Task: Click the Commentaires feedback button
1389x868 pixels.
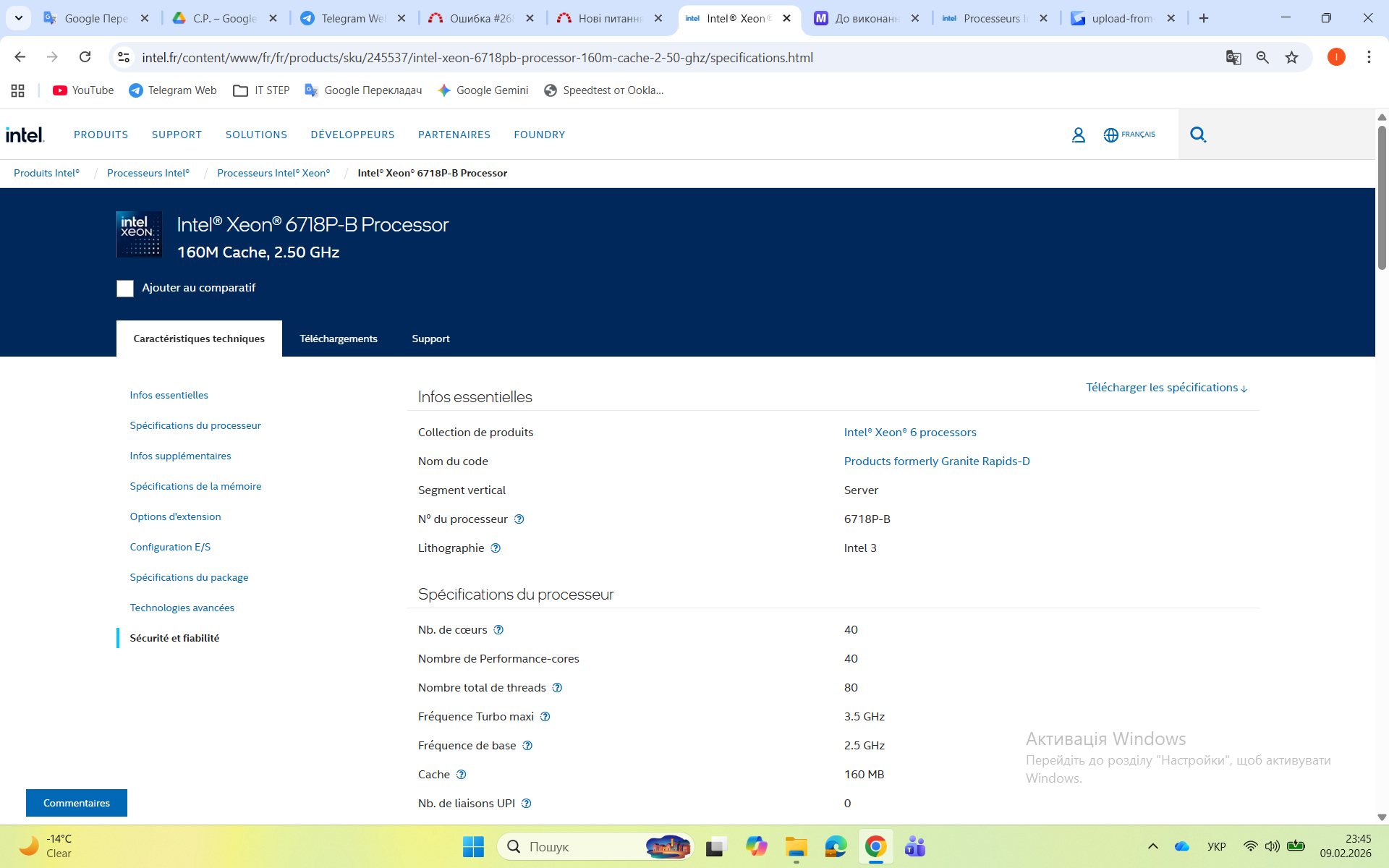Action: coord(77,803)
